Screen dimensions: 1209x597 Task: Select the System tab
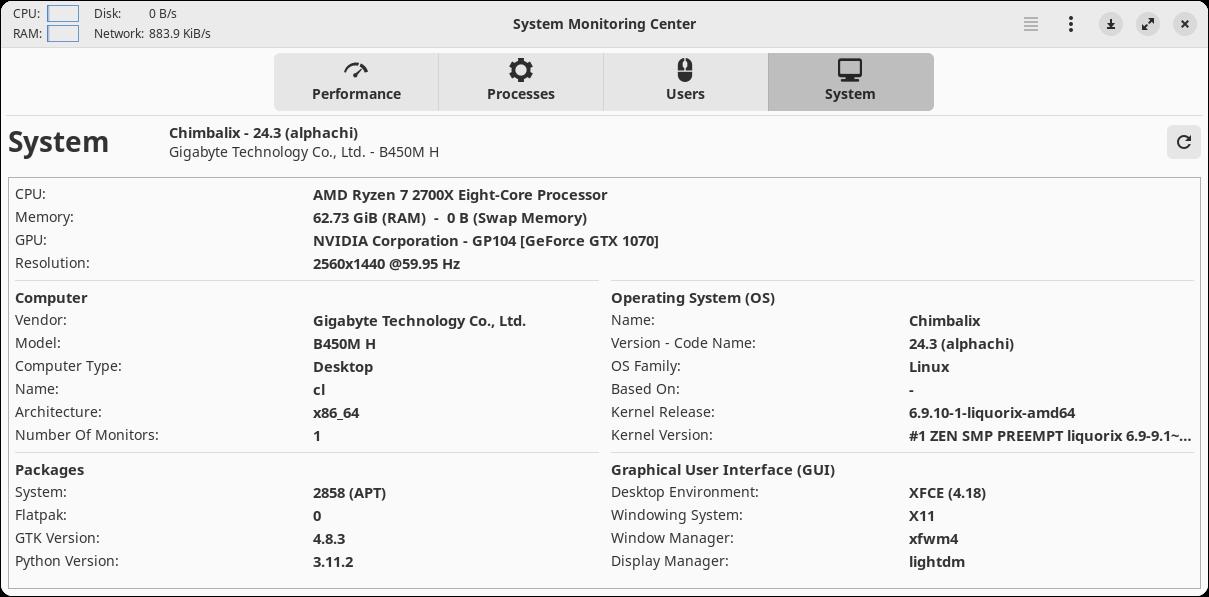[850, 82]
